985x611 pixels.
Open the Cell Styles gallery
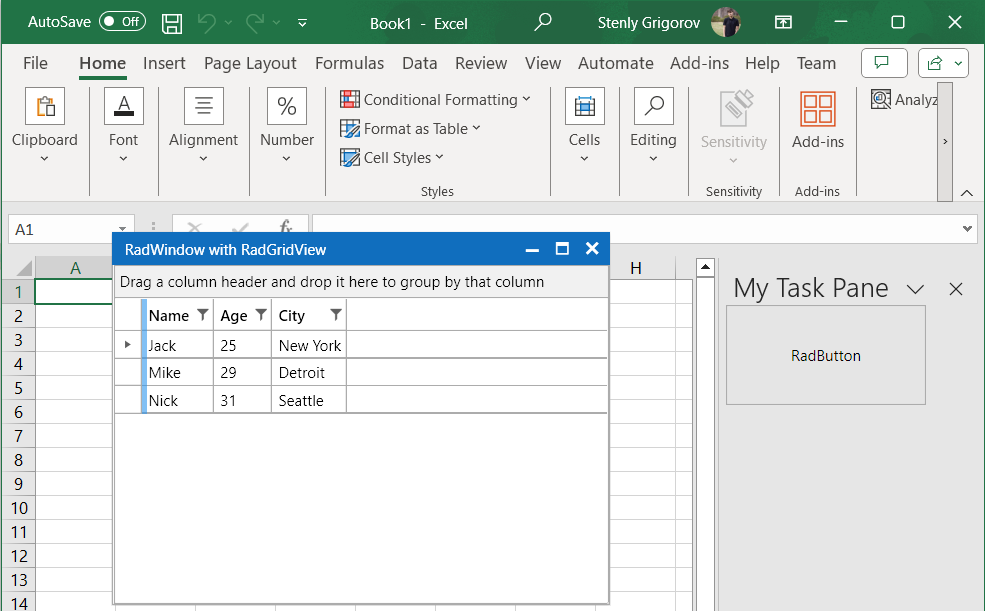pos(392,157)
